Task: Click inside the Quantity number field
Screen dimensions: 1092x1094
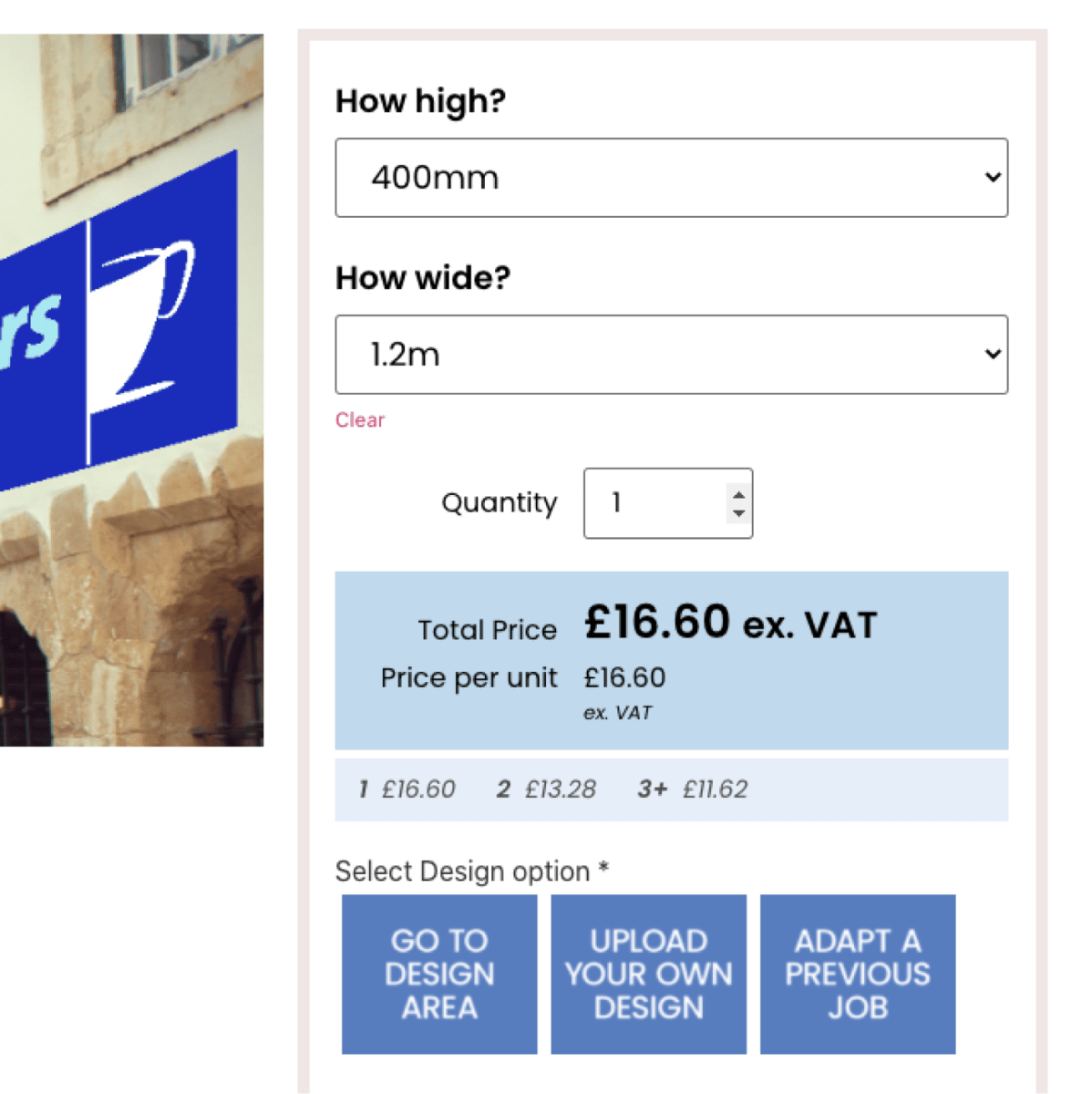Action: [x=652, y=503]
